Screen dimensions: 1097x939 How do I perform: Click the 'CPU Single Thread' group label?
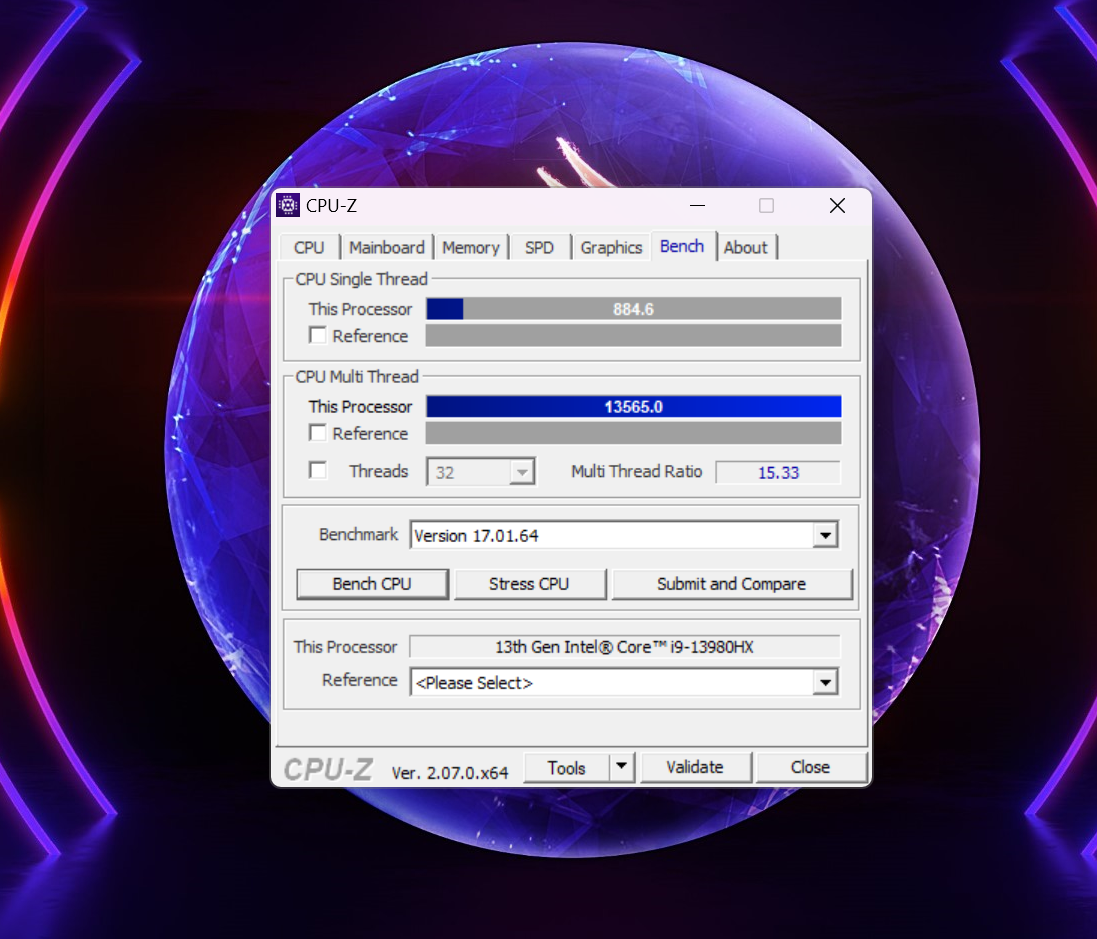point(361,279)
